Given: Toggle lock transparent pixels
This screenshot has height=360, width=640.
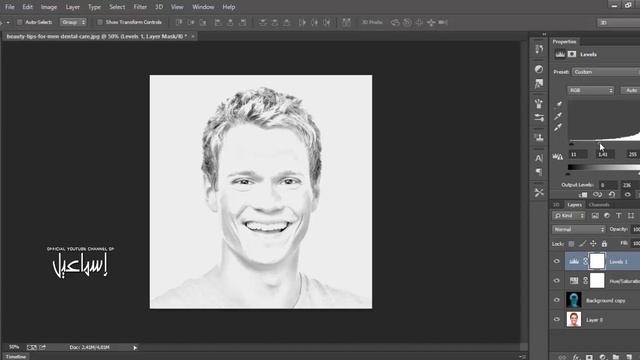Looking at the screenshot, I should [x=571, y=244].
